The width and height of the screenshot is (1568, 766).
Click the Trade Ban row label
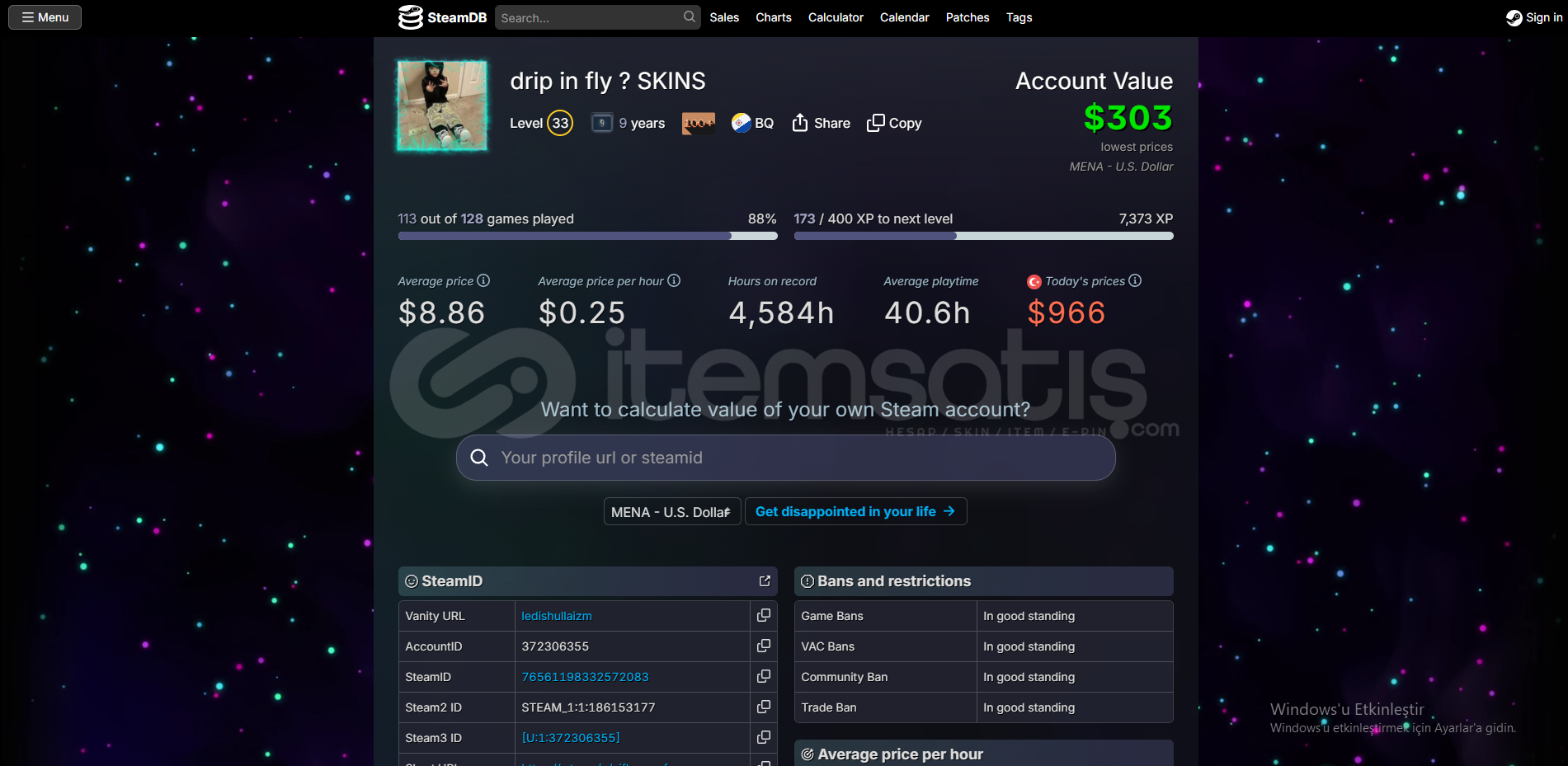[829, 707]
